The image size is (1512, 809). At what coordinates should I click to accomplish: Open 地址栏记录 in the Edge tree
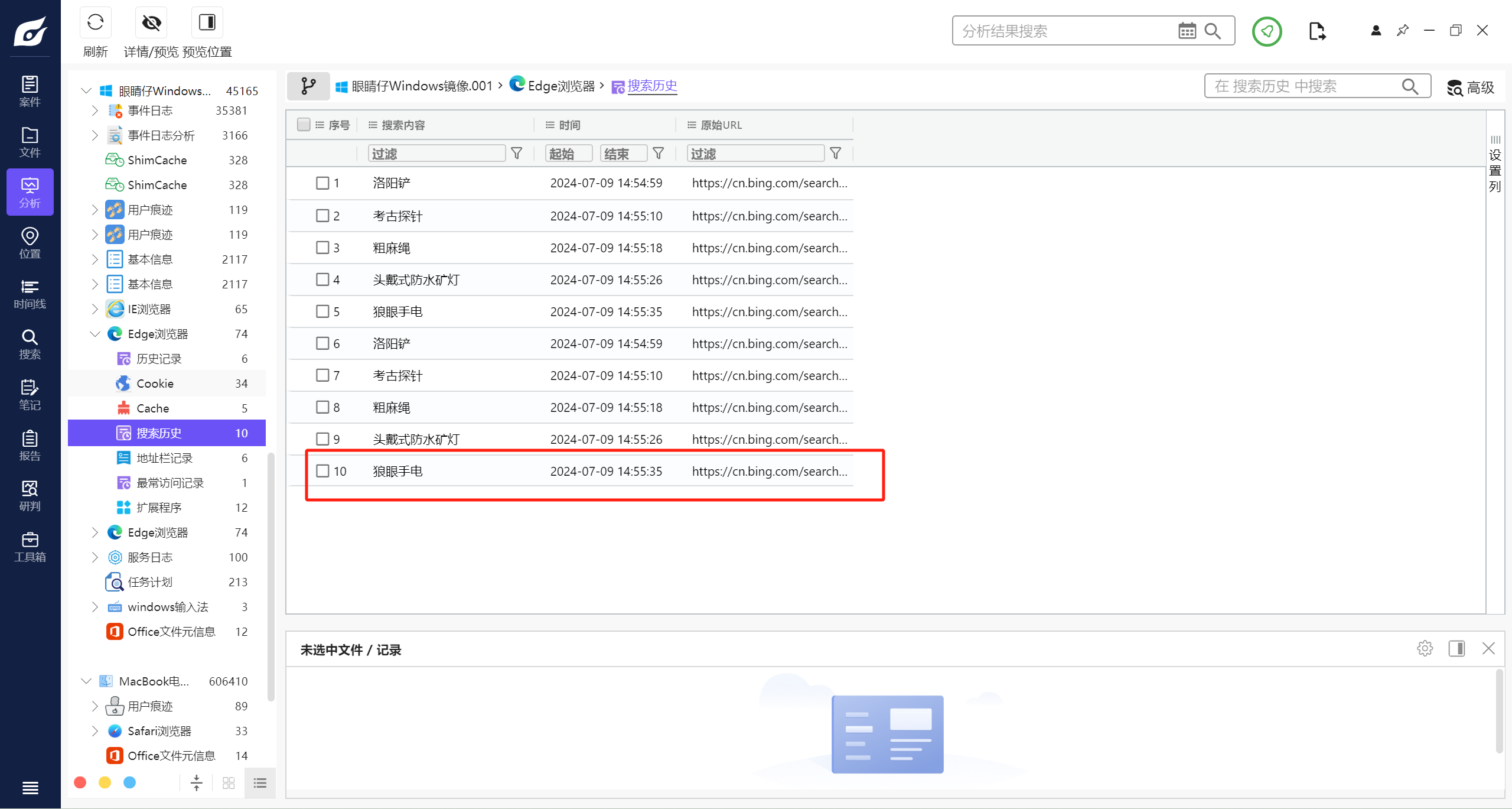[x=164, y=458]
